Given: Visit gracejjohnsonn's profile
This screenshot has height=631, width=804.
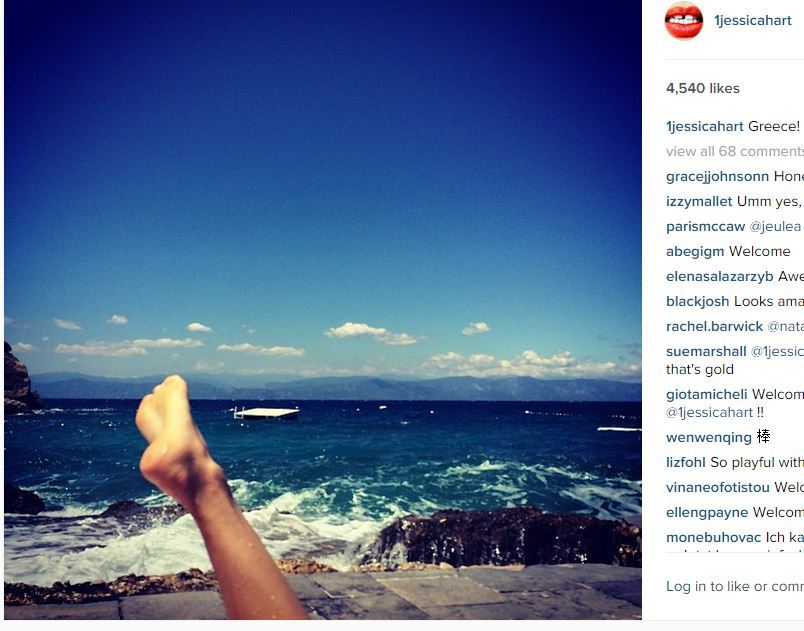Looking at the screenshot, I should click(x=717, y=176).
